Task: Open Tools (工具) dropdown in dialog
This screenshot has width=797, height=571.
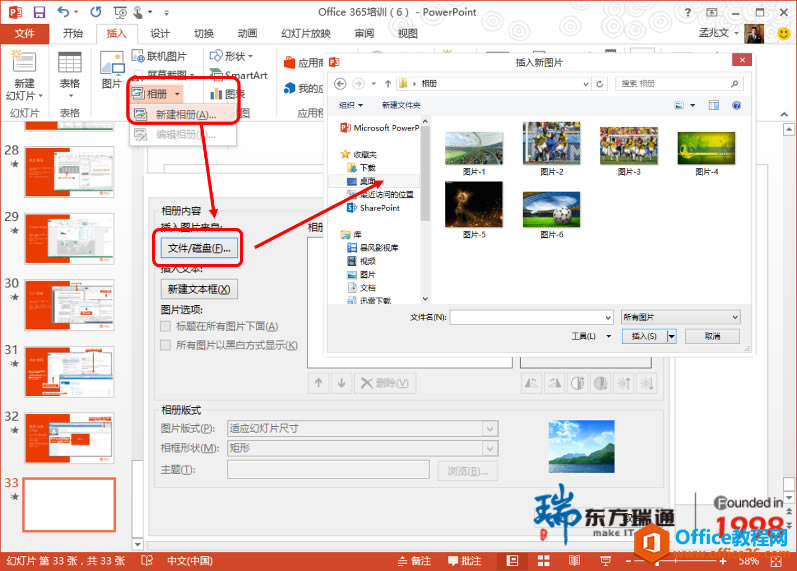Action: click(591, 336)
